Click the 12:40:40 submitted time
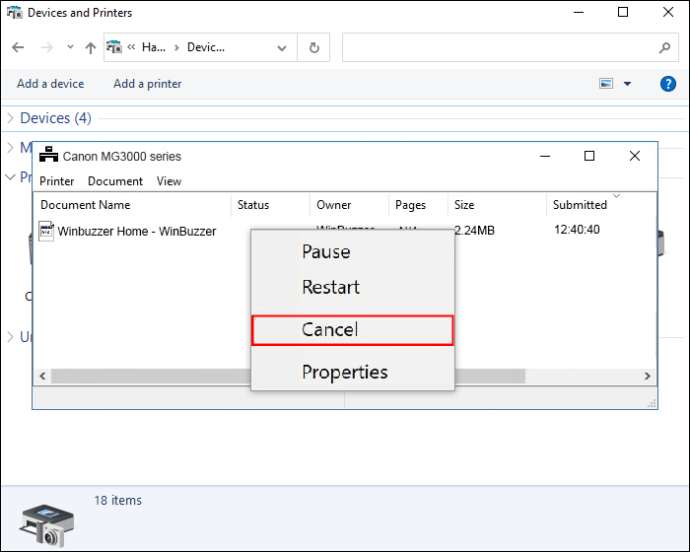690x552 pixels. [x=577, y=229]
